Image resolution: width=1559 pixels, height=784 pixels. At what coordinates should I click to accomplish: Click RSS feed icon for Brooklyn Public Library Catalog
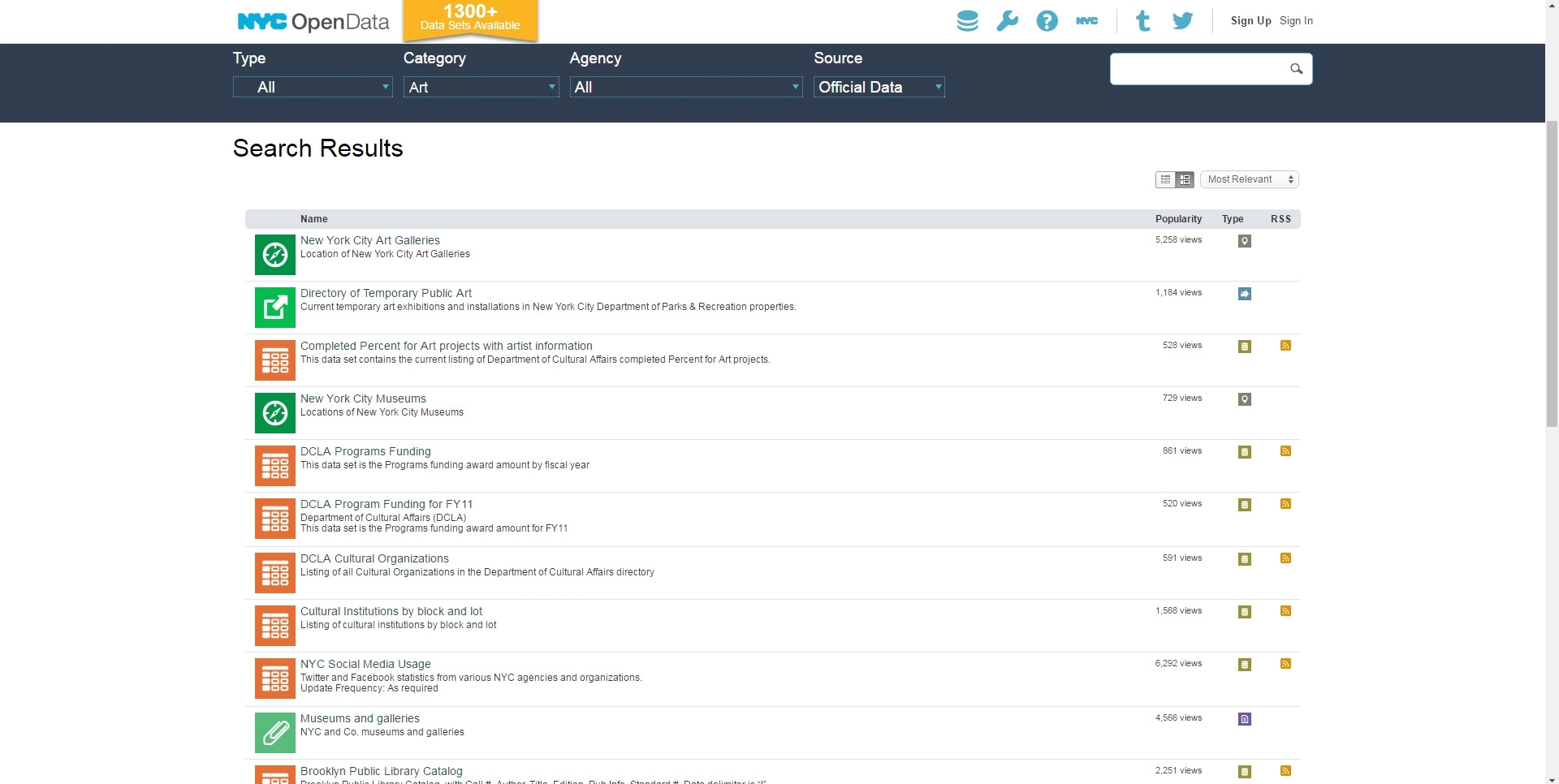coord(1285,771)
